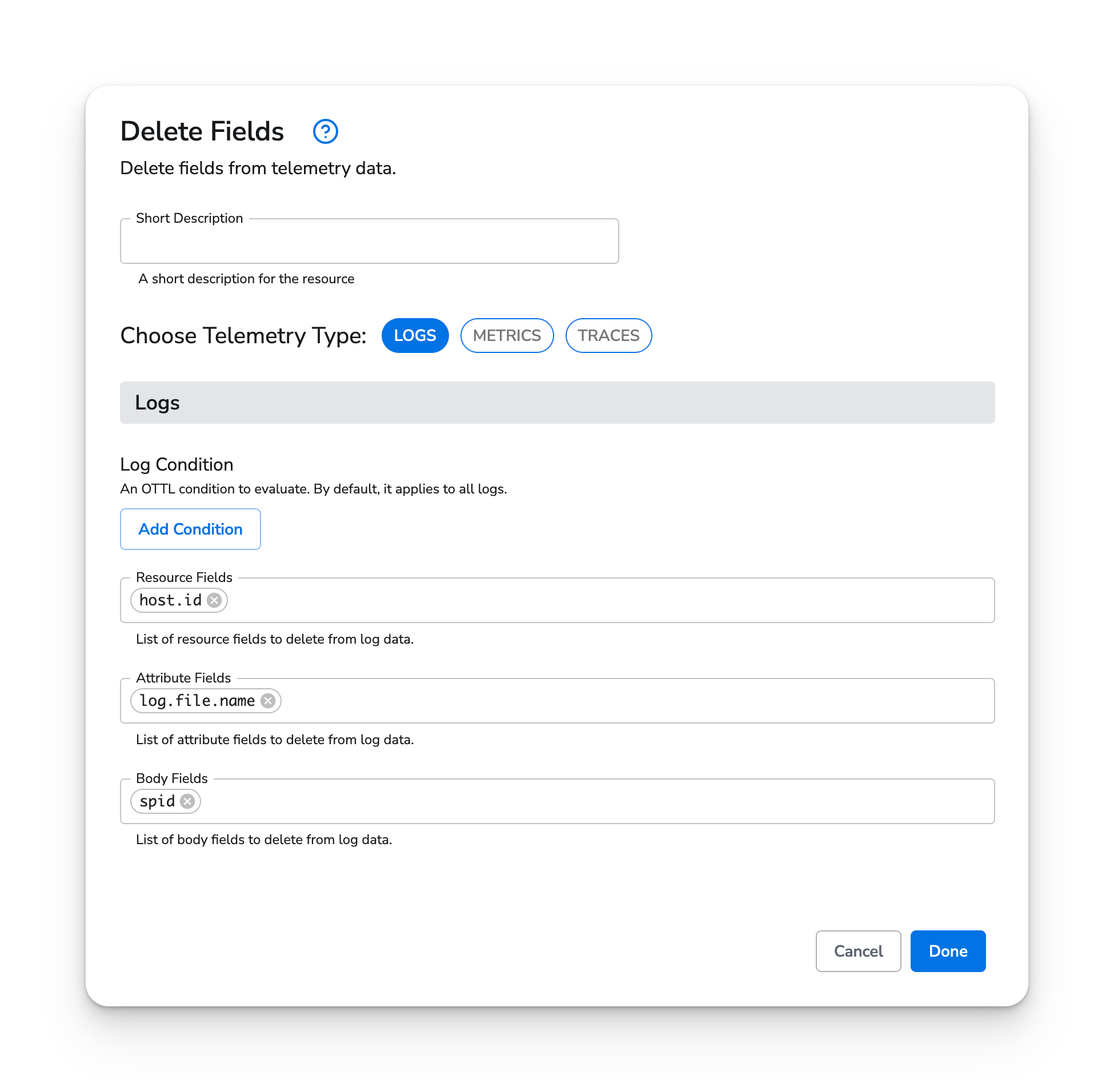Open METRICS telemetry configuration tab
The width and height of the screenshot is (1114, 1092).
point(506,335)
